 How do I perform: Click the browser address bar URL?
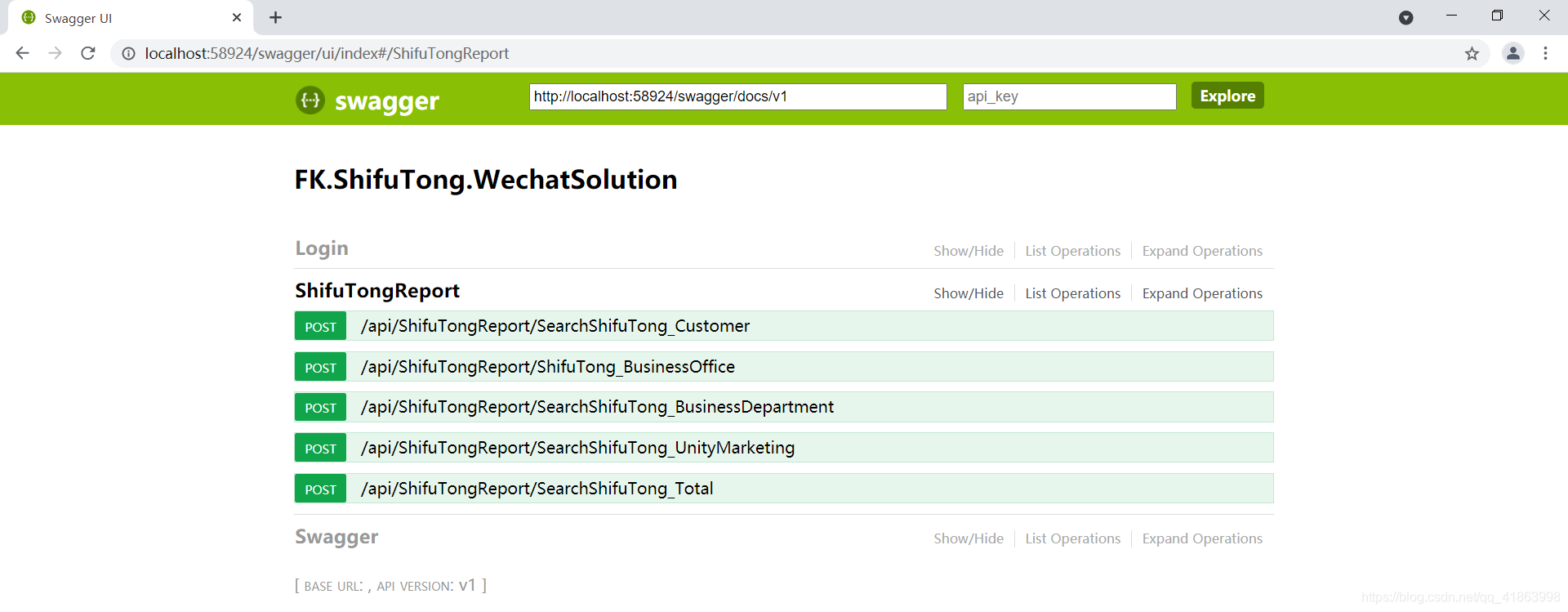(x=327, y=54)
